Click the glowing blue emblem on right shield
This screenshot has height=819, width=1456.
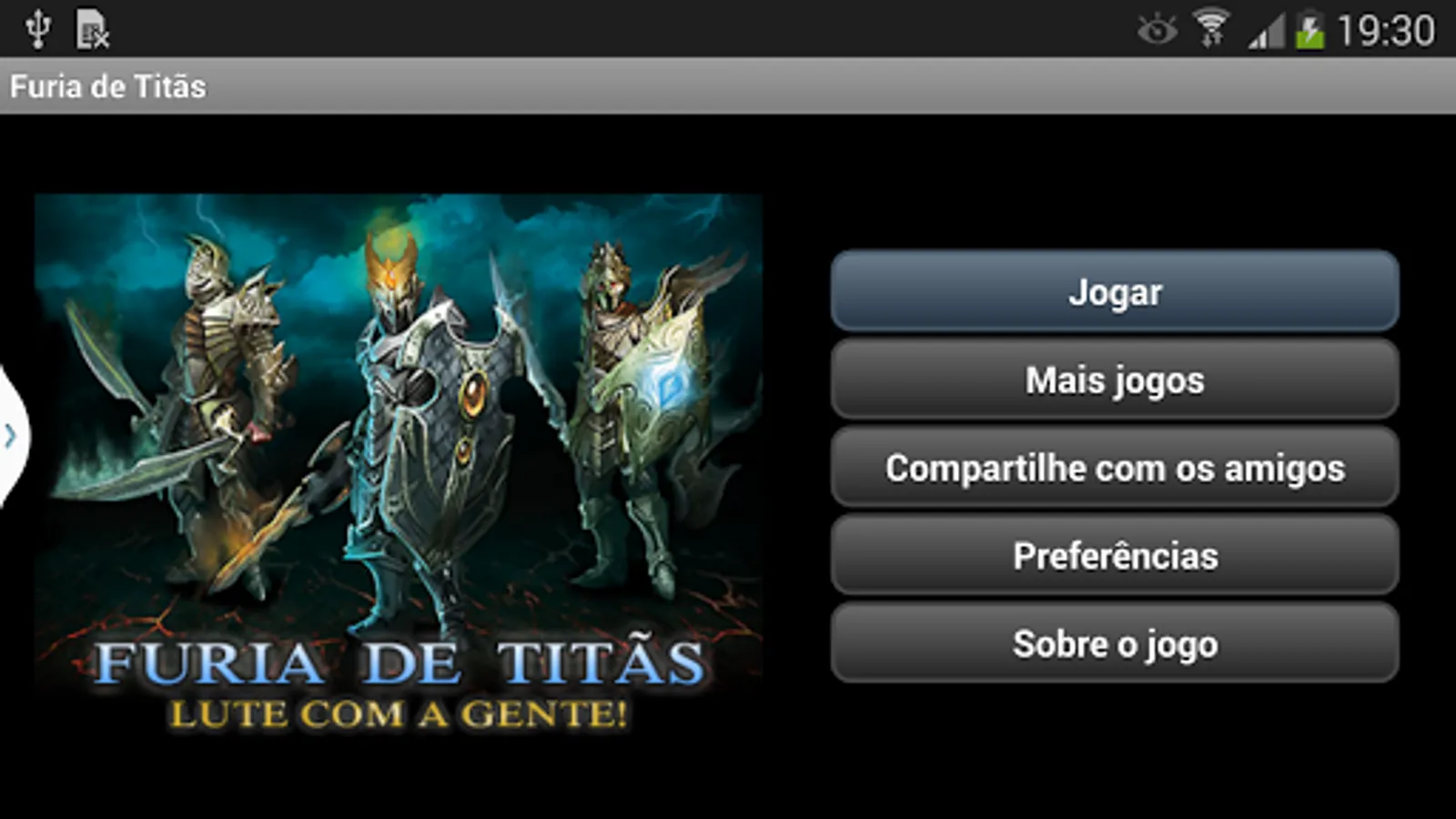pyautogui.click(x=670, y=385)
